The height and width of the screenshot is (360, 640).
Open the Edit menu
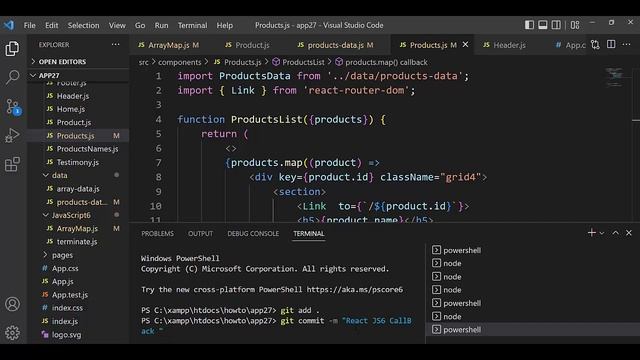pos(51,25)
